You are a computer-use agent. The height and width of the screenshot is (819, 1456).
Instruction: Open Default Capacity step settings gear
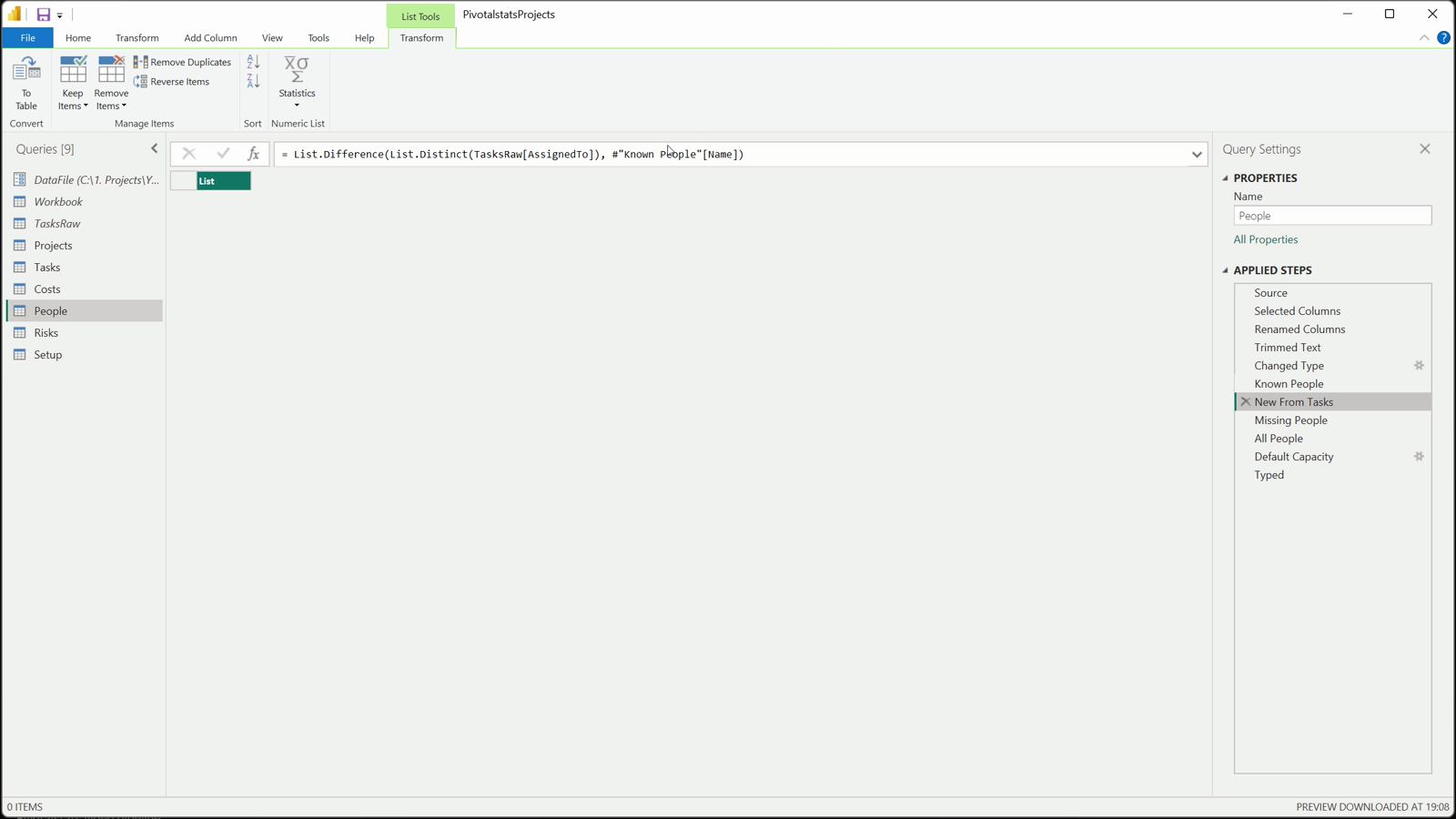[1419, 456]
